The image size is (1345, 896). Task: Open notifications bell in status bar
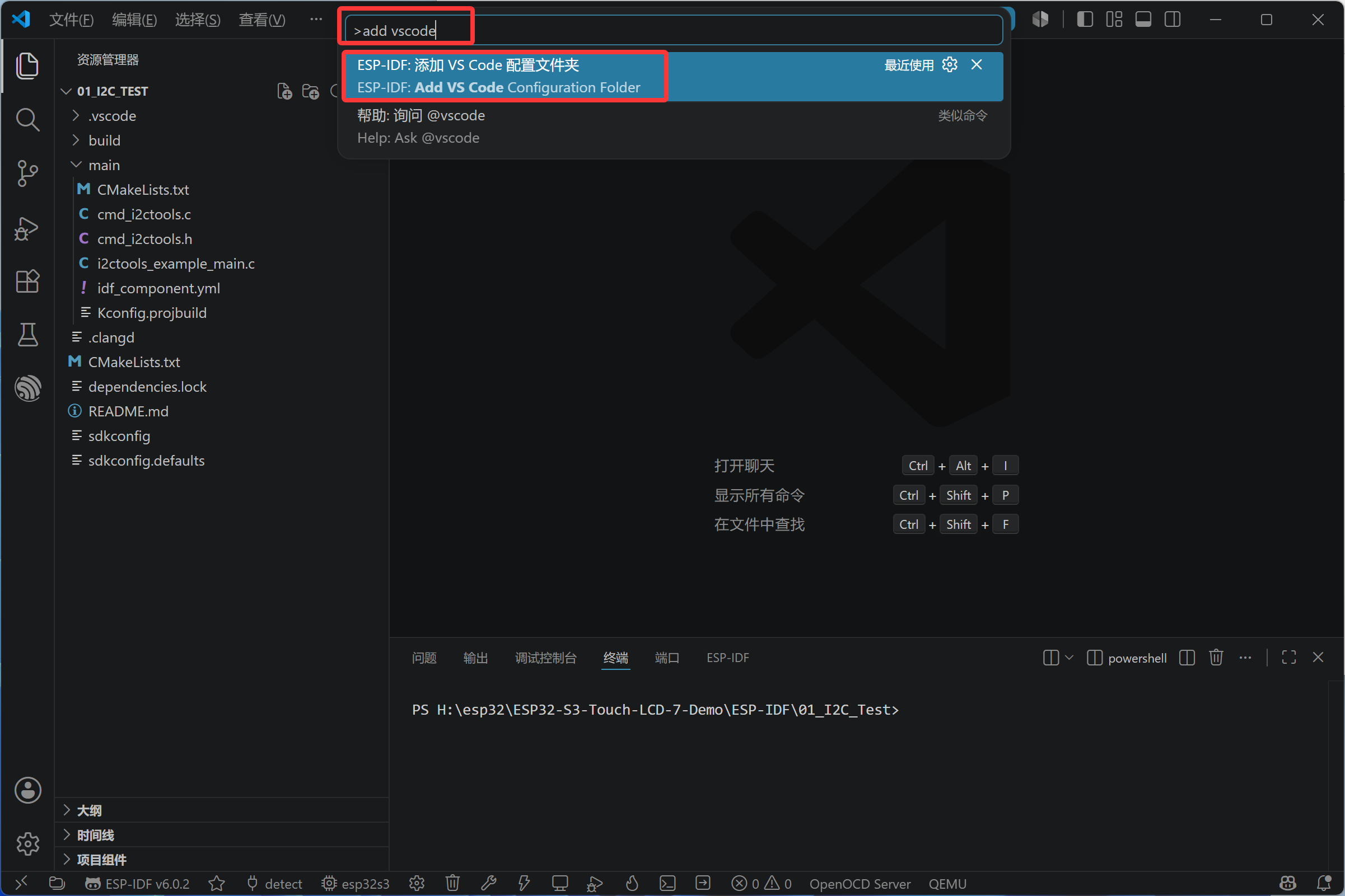pos(1324,884)
